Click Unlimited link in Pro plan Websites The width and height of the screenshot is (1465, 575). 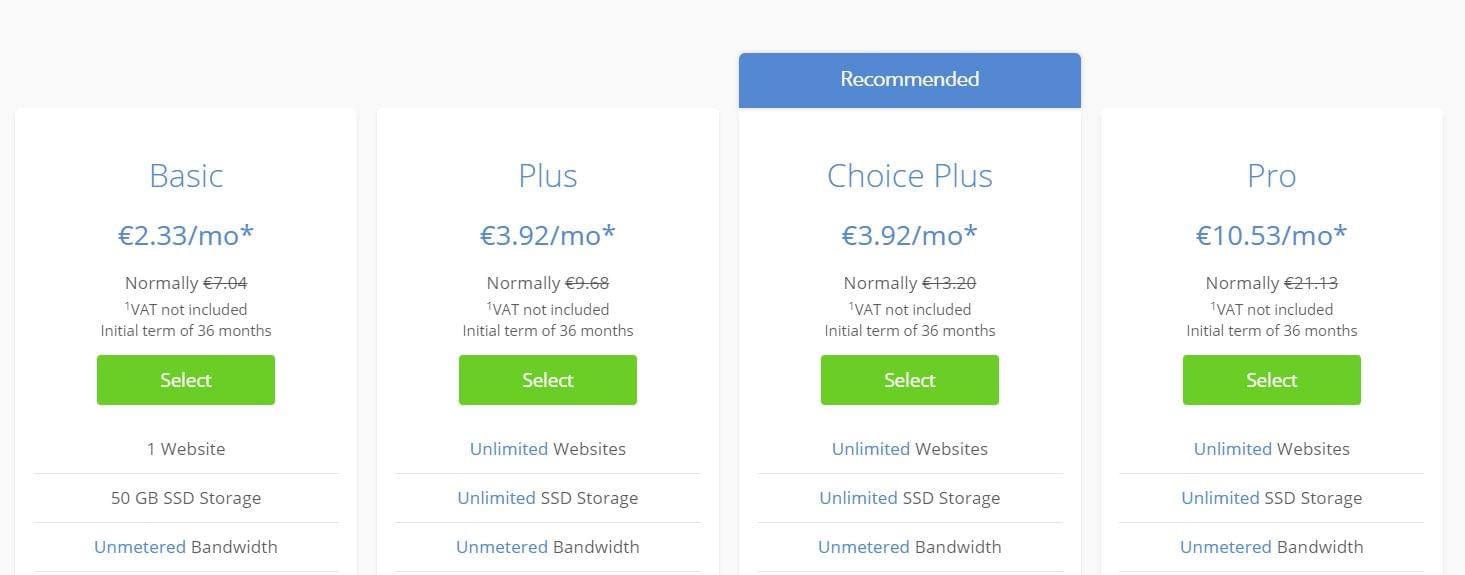pyautogui.click(x=1233, y=449)
